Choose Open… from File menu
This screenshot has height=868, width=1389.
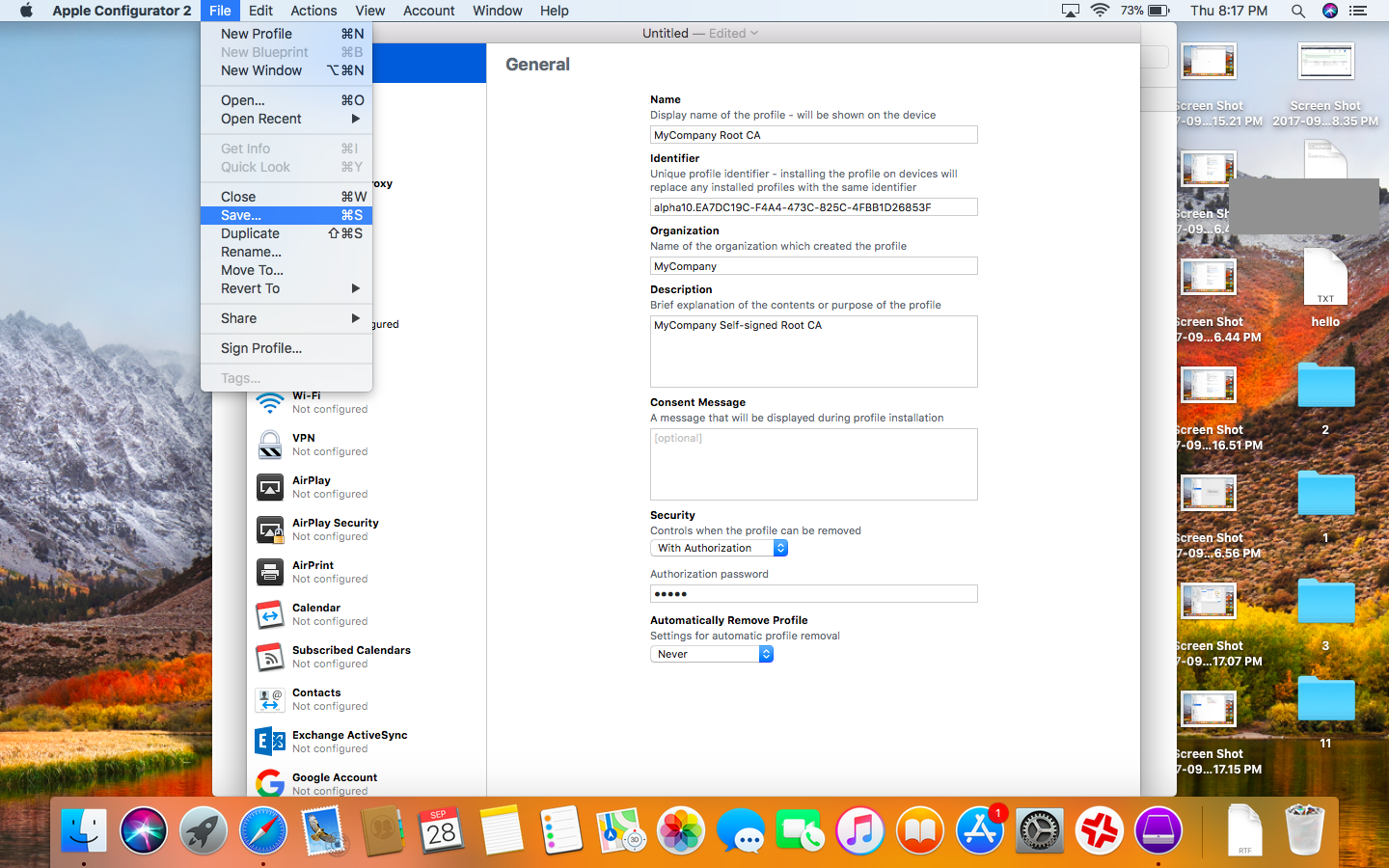[x=286, y=100]
